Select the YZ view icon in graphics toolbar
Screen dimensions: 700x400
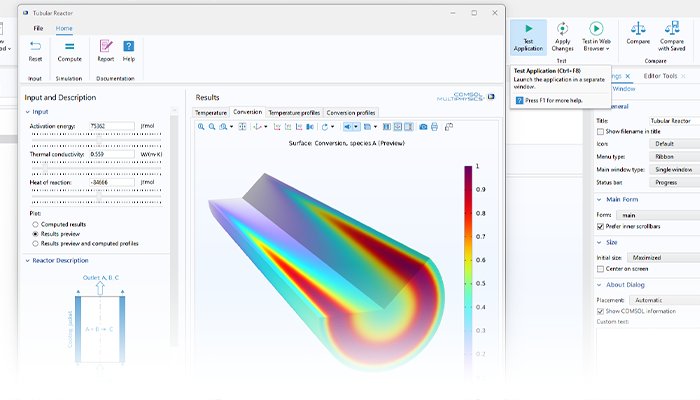[288, 127]
